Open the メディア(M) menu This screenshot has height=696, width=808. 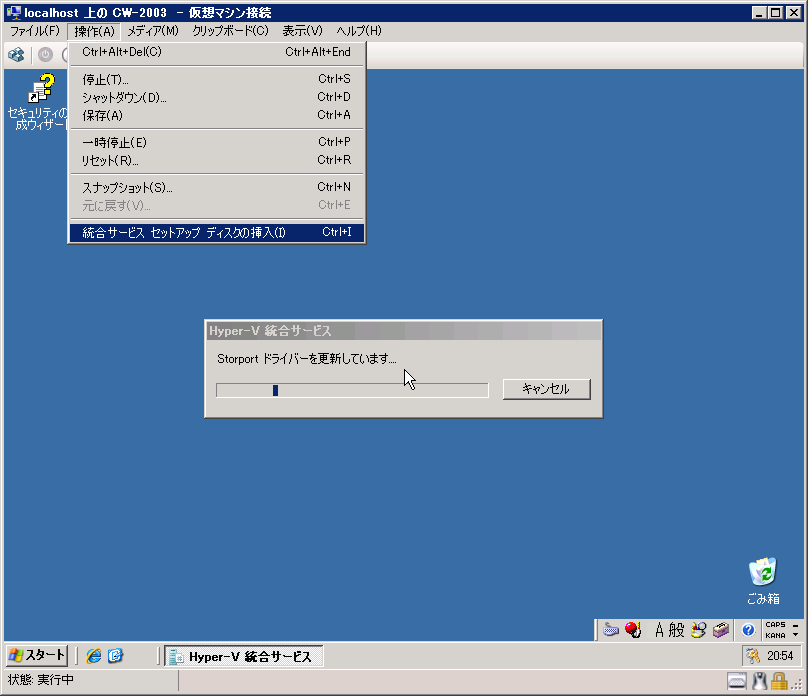tap(153, 31)
